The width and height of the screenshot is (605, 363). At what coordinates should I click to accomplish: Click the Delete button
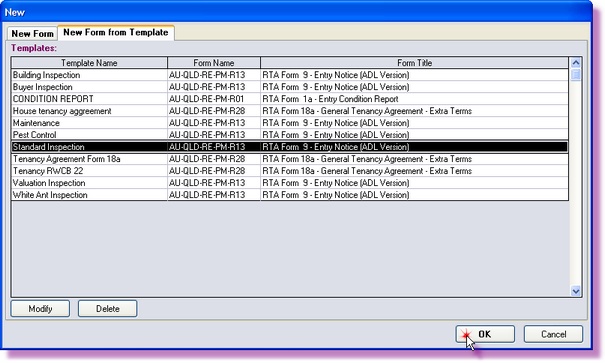108,309
